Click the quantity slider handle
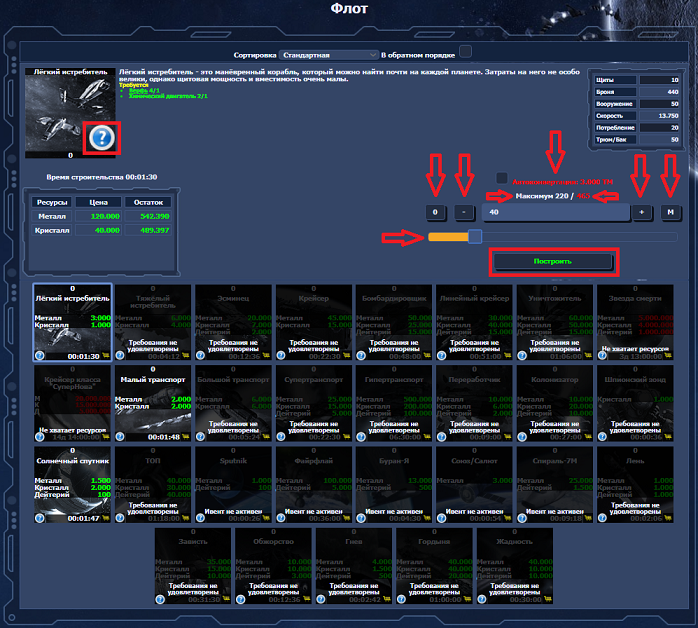Image resolution: width=698 pixels, height=628 pixels. tap(475, 237)
